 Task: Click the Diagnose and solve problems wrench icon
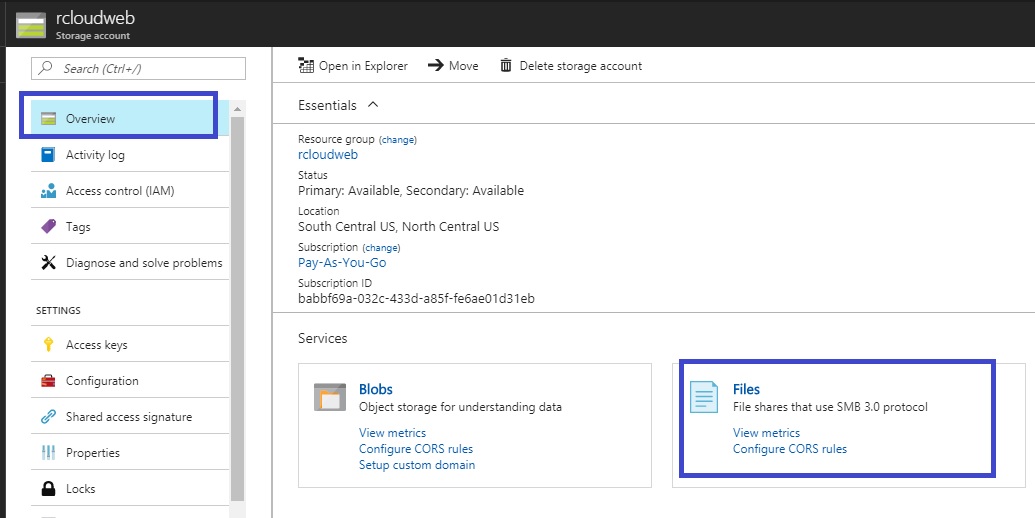tap(47, 263)
